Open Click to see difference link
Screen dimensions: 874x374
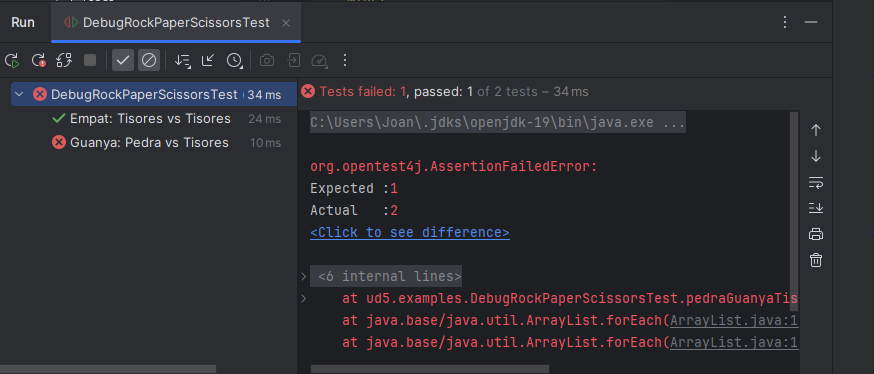click(410, 232)
